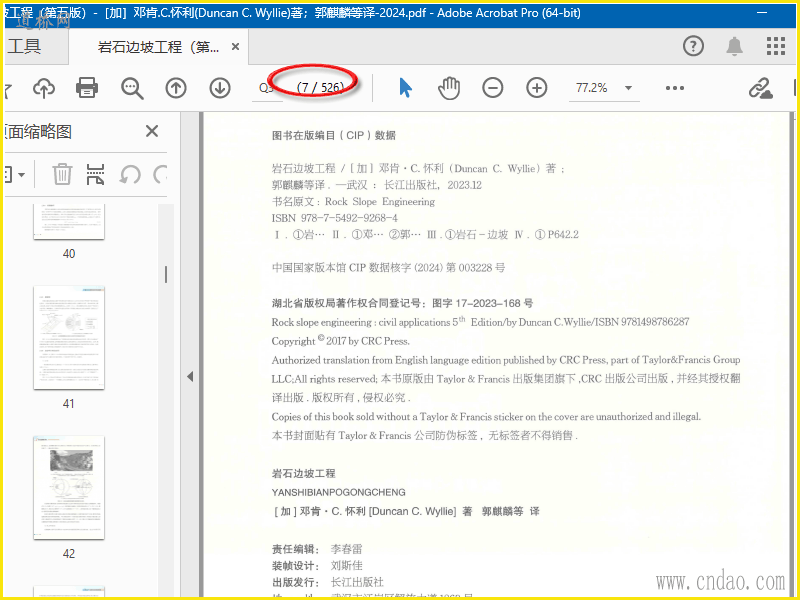800x600 pixels.
Task: Open the zoom level dropdown arrow
Action: point(629,88)
